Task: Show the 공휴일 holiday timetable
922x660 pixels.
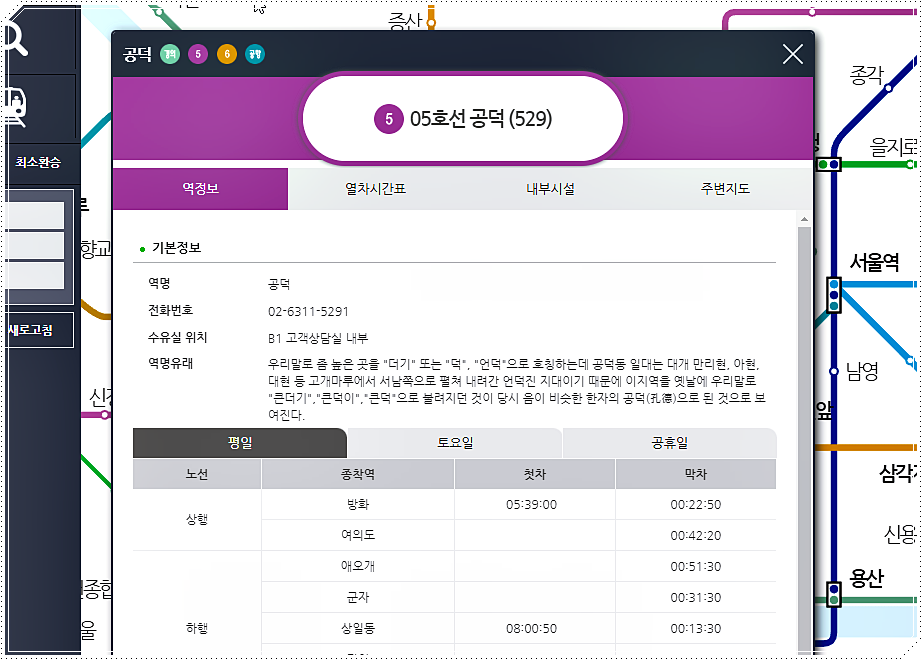Action: click(x=668, y=443)
